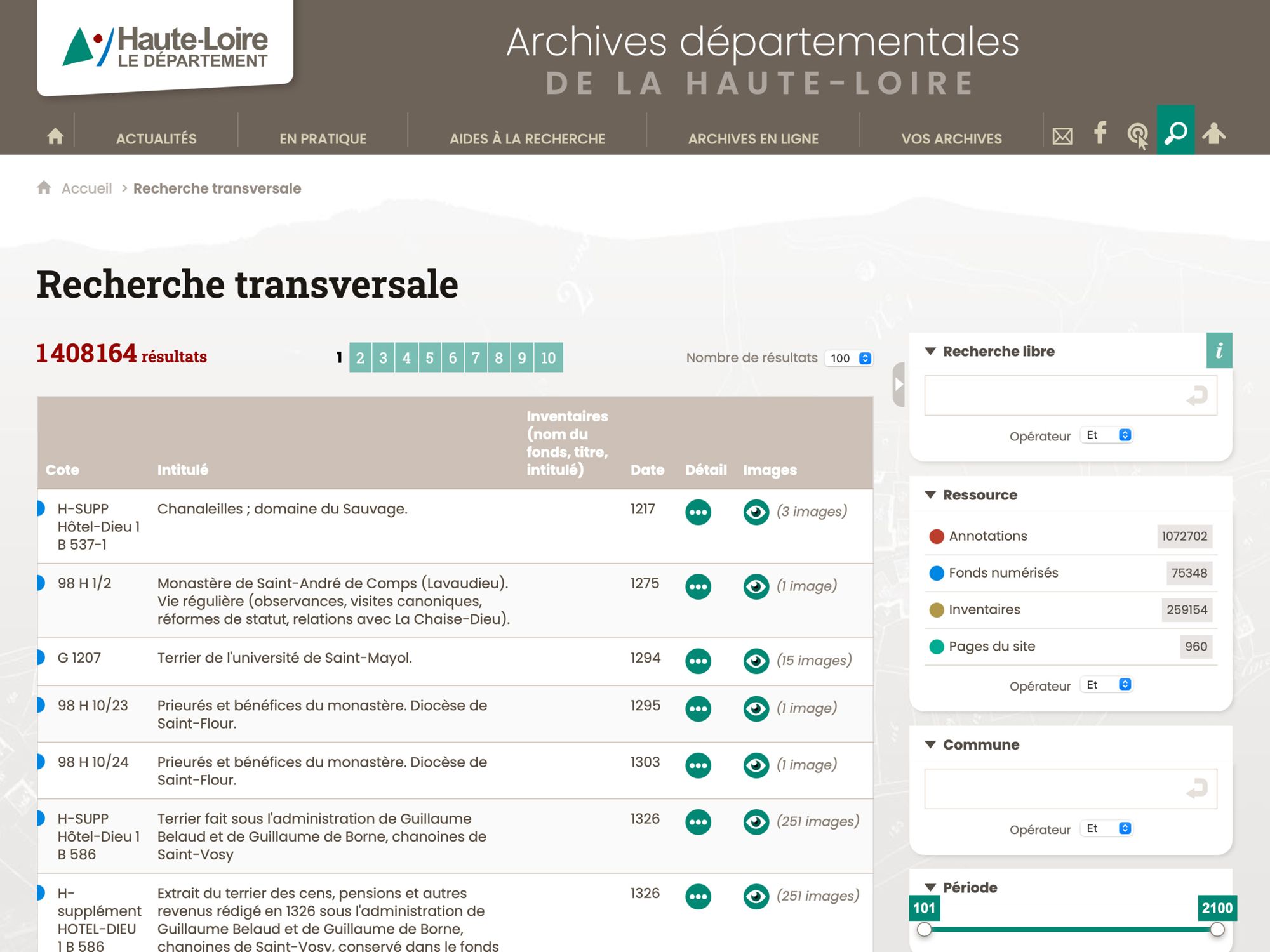Open the Aides à la recherche menu
The height and width of the screenshot is (952, 1270).
(527, 138)
